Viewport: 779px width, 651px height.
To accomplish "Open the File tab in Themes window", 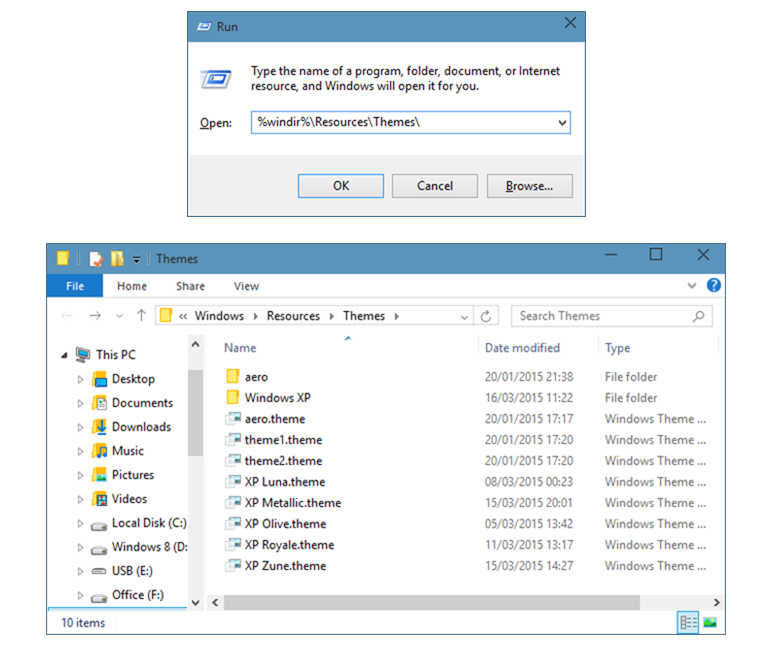I will click(75, 286).
